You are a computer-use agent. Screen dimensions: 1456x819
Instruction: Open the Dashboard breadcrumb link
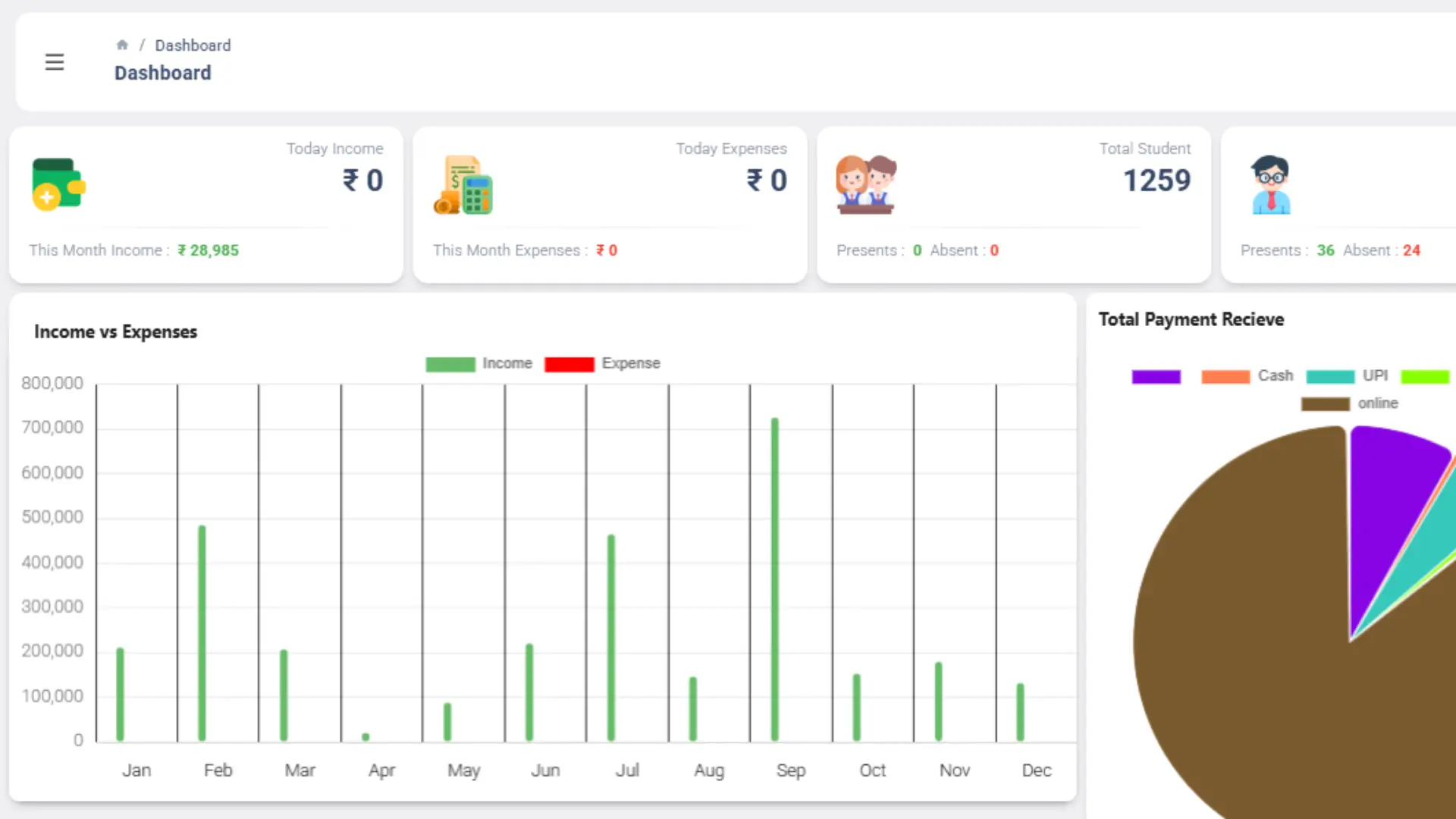coord(193,45)
